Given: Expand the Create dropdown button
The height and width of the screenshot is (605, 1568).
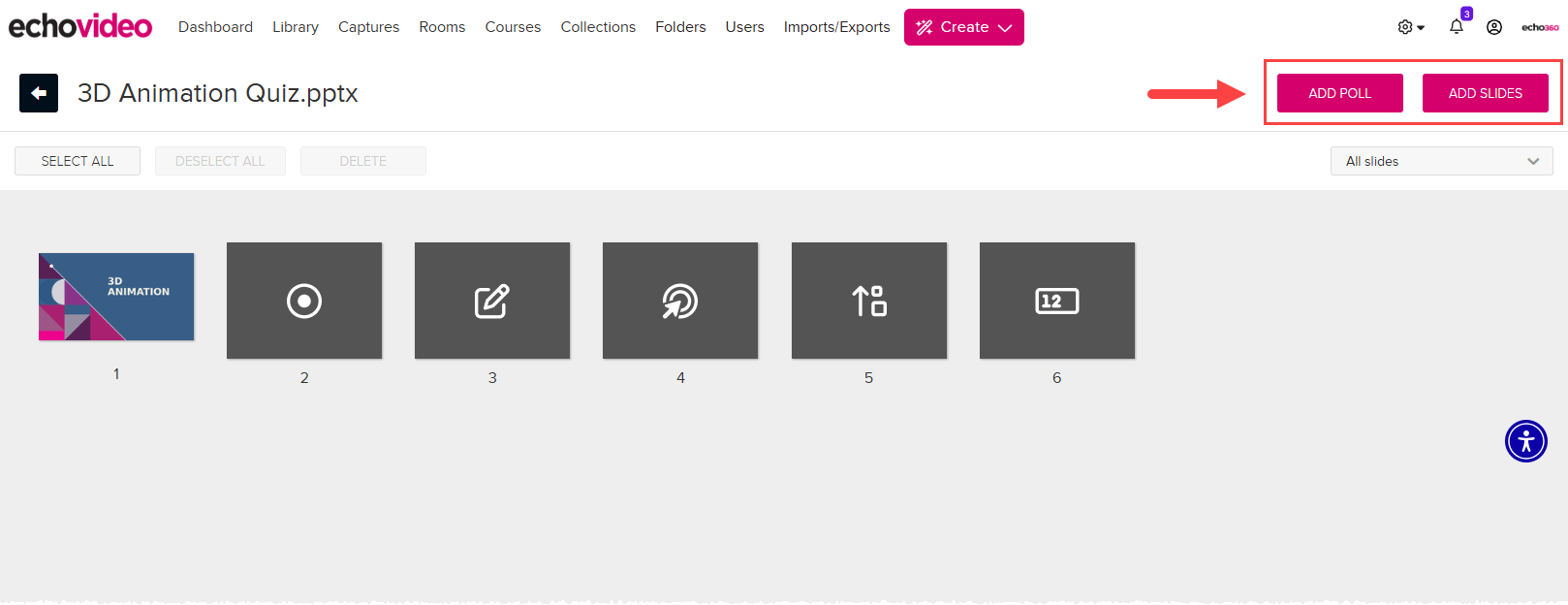Looking at the screenshot, I should tap(964, 27).
